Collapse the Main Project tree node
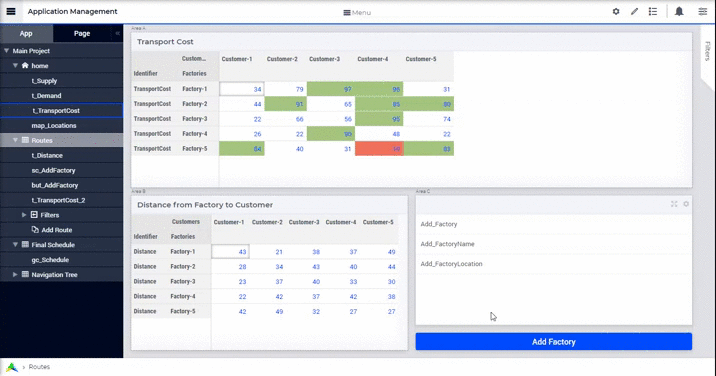The image size is (716, 376). pyautogui.click(x=6, y=51)
